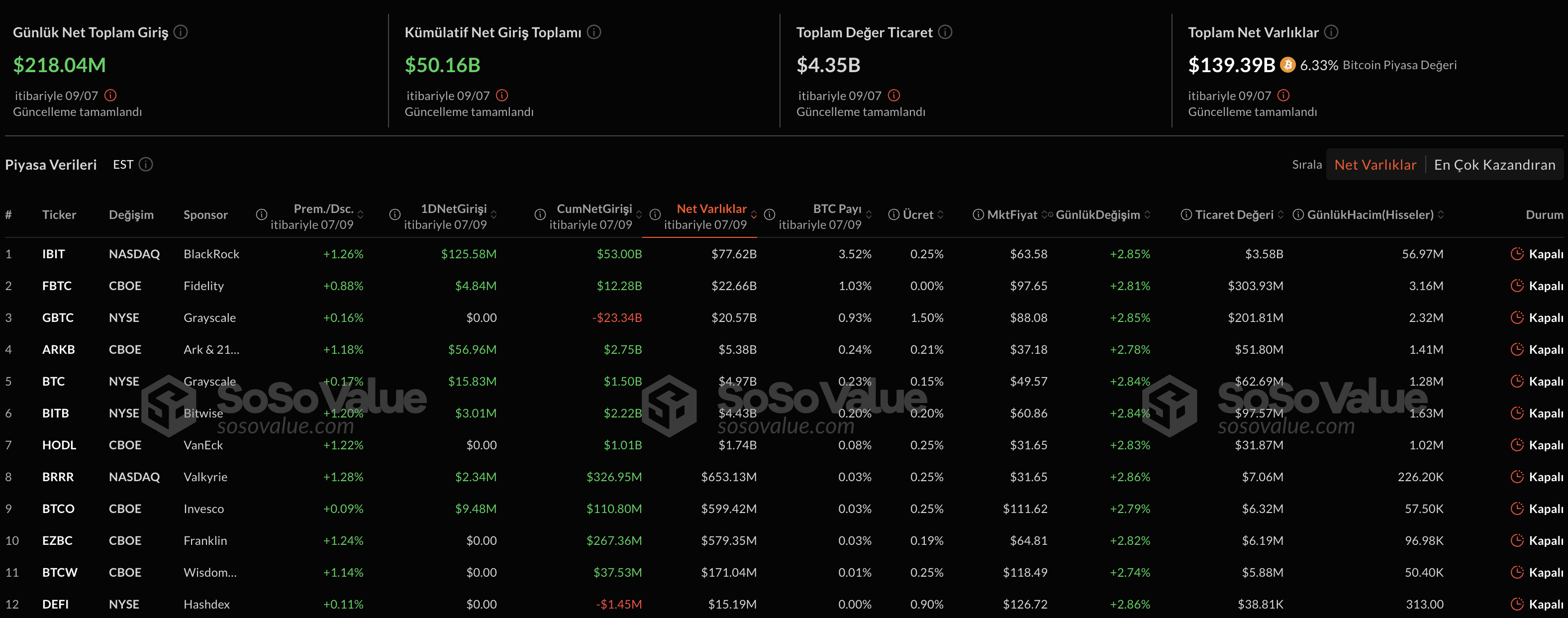Sort by Prem./Dsc. column arrows
This screenshot has height=618, width=1568.
coord(361,215)
